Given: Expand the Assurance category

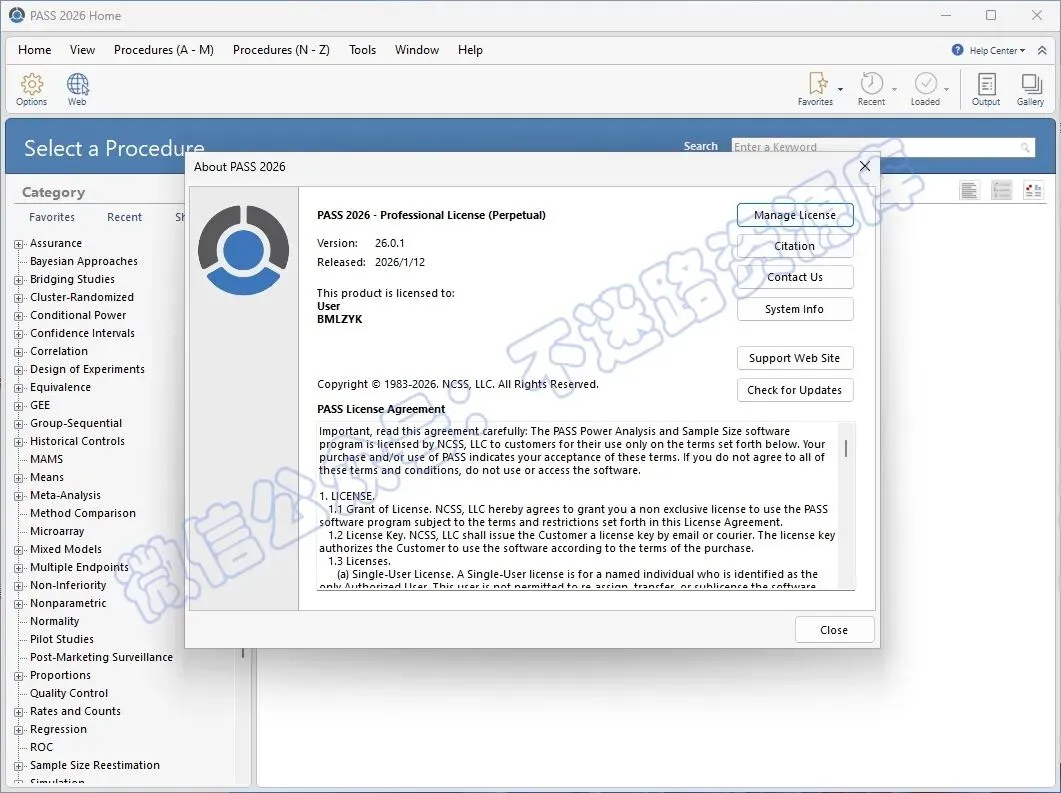Looking at the screenshot, I should (19, 244).
